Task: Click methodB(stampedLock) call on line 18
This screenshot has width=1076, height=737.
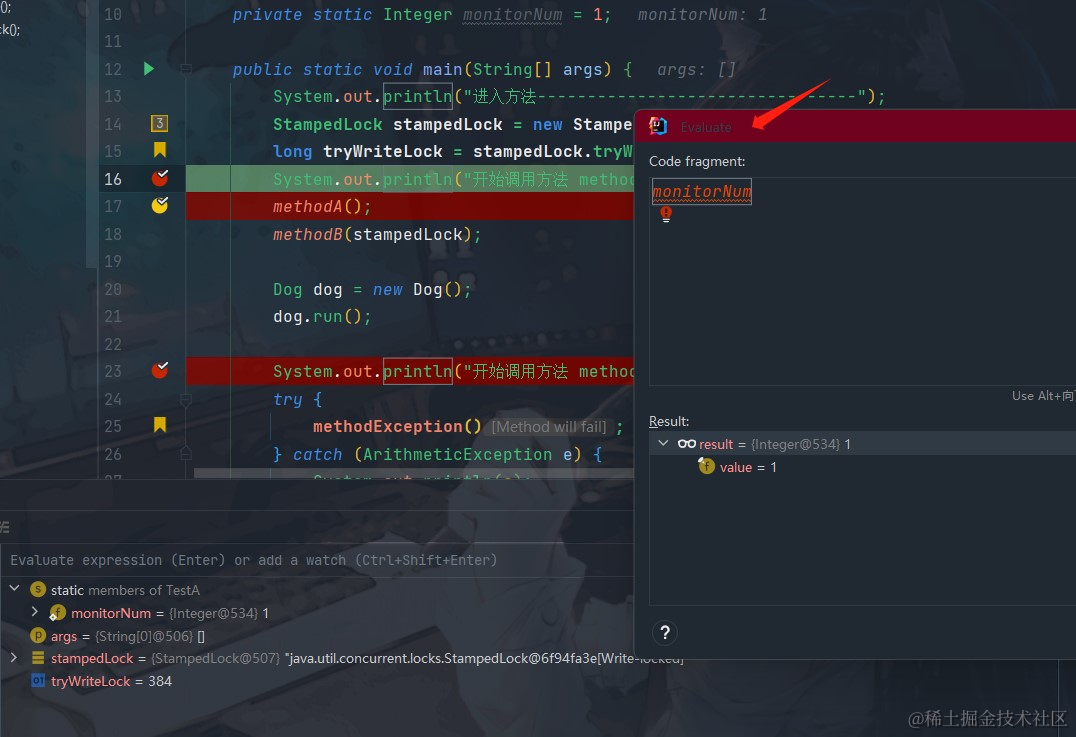Action: point(377,235)
